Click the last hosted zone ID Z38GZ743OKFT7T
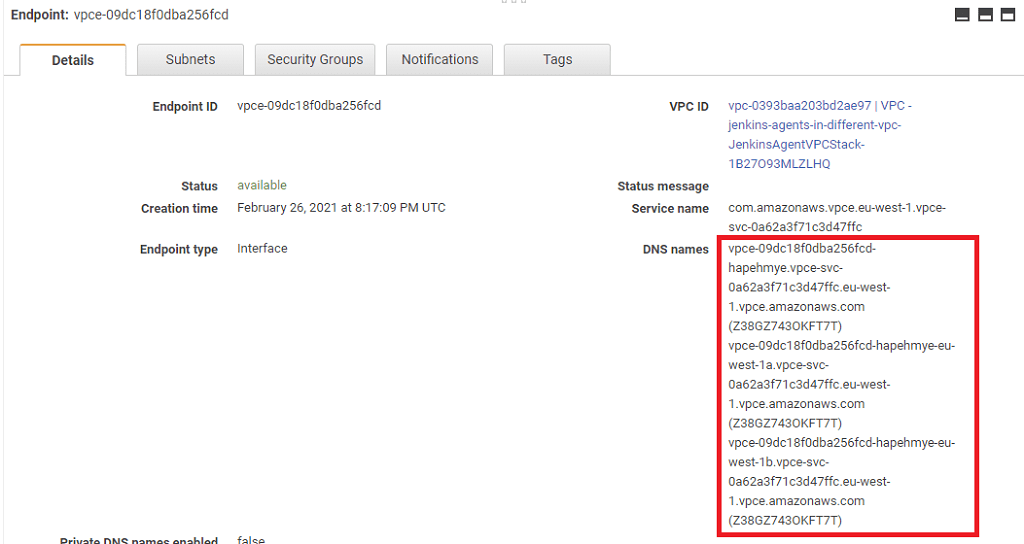The width and height of the screenshot is (1024, 544). click(785, 520)
